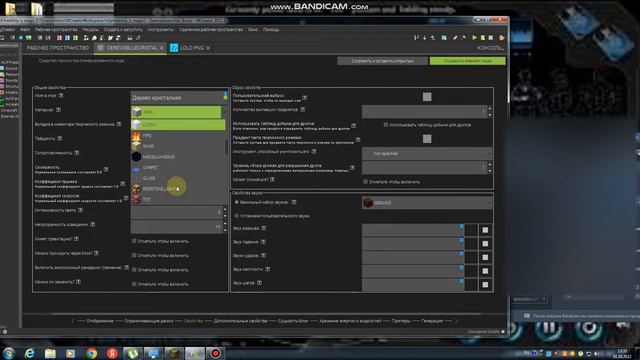
Task: Go to the Ограничивающие рамки page
Action: [149, 321]
